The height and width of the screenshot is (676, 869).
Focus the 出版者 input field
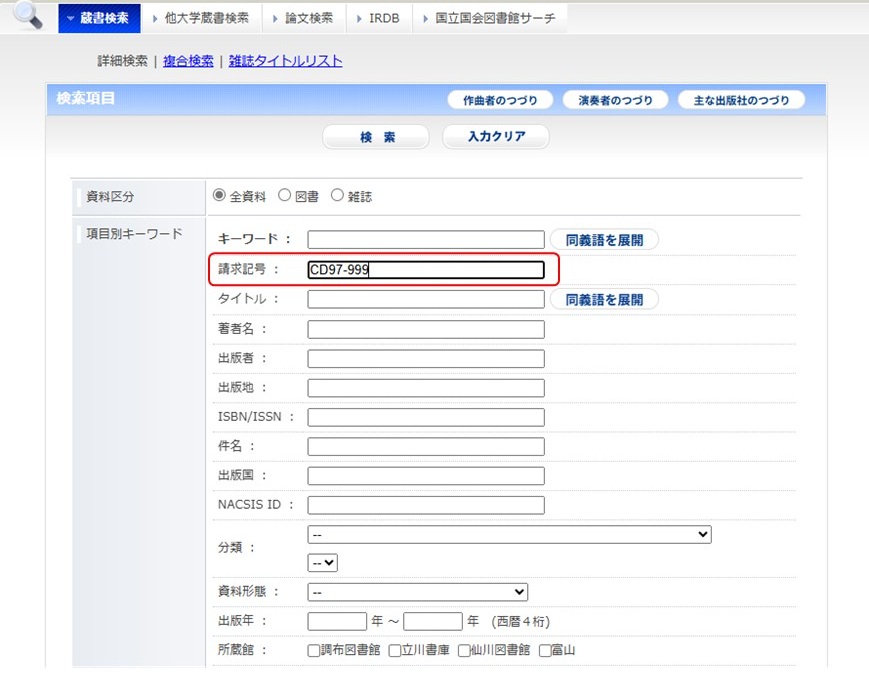426,359
